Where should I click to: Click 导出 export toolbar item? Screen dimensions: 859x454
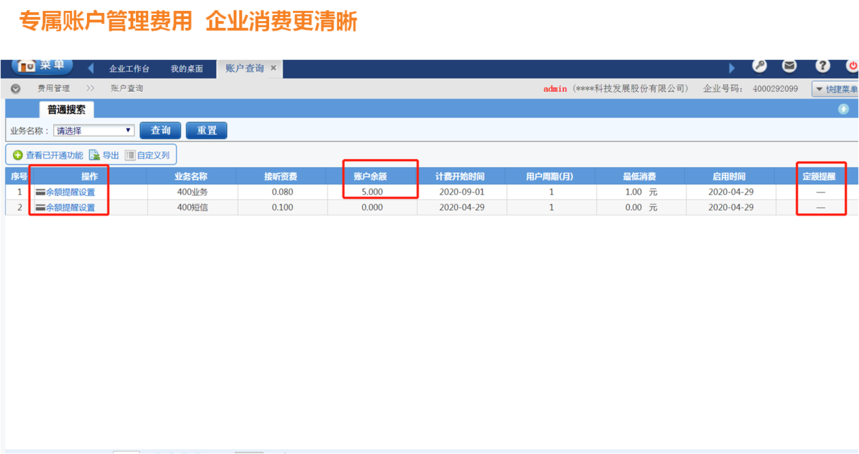click(x=104, y=155)
